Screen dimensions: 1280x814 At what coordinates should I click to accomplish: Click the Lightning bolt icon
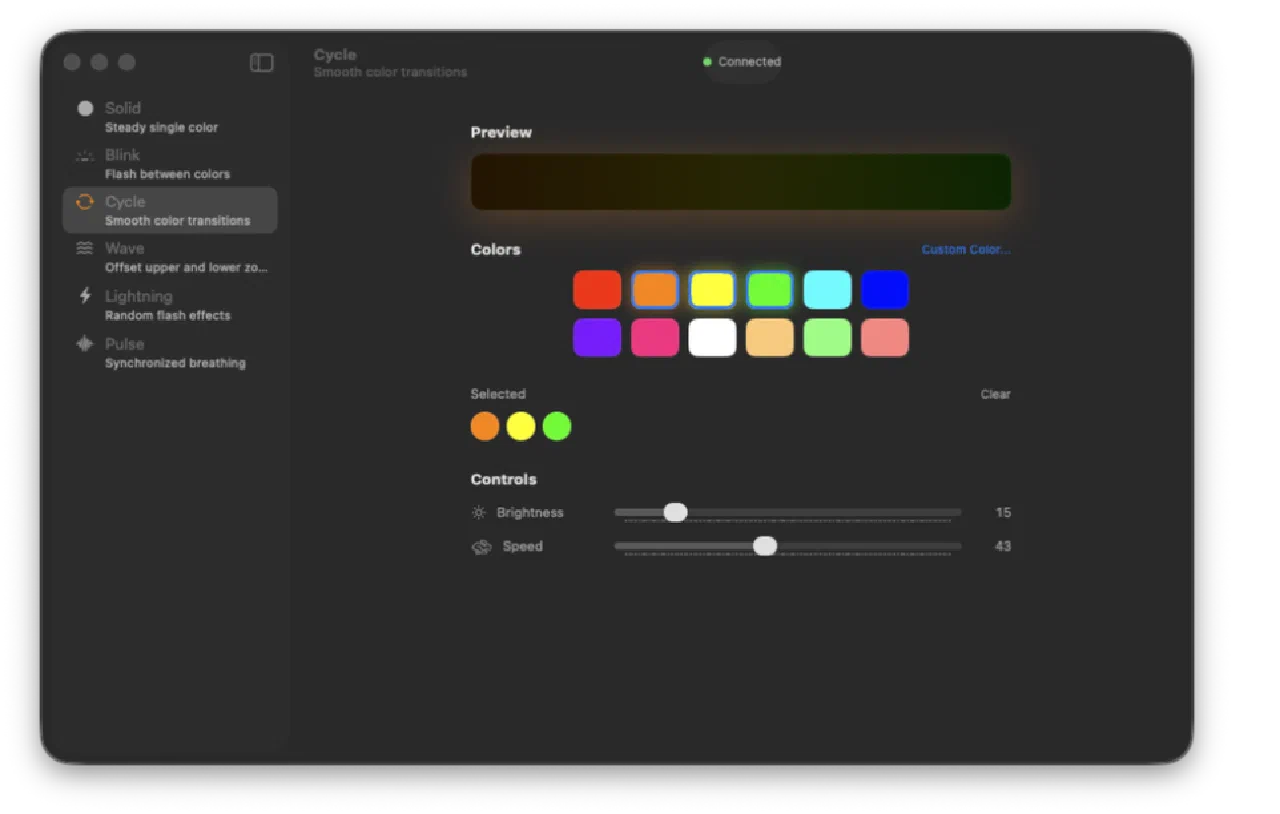[85, 296]
